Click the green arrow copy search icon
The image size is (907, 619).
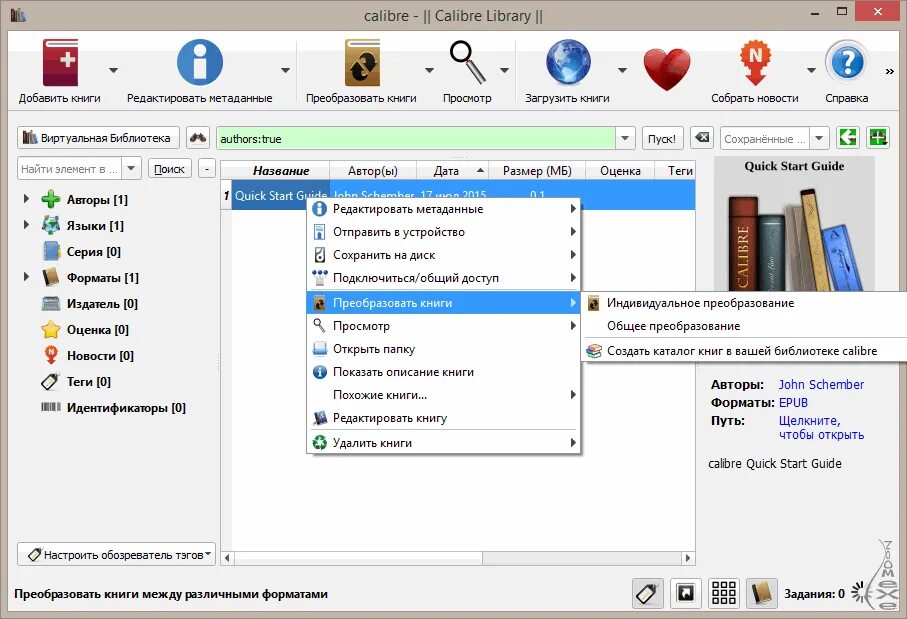tap(848, 138)
